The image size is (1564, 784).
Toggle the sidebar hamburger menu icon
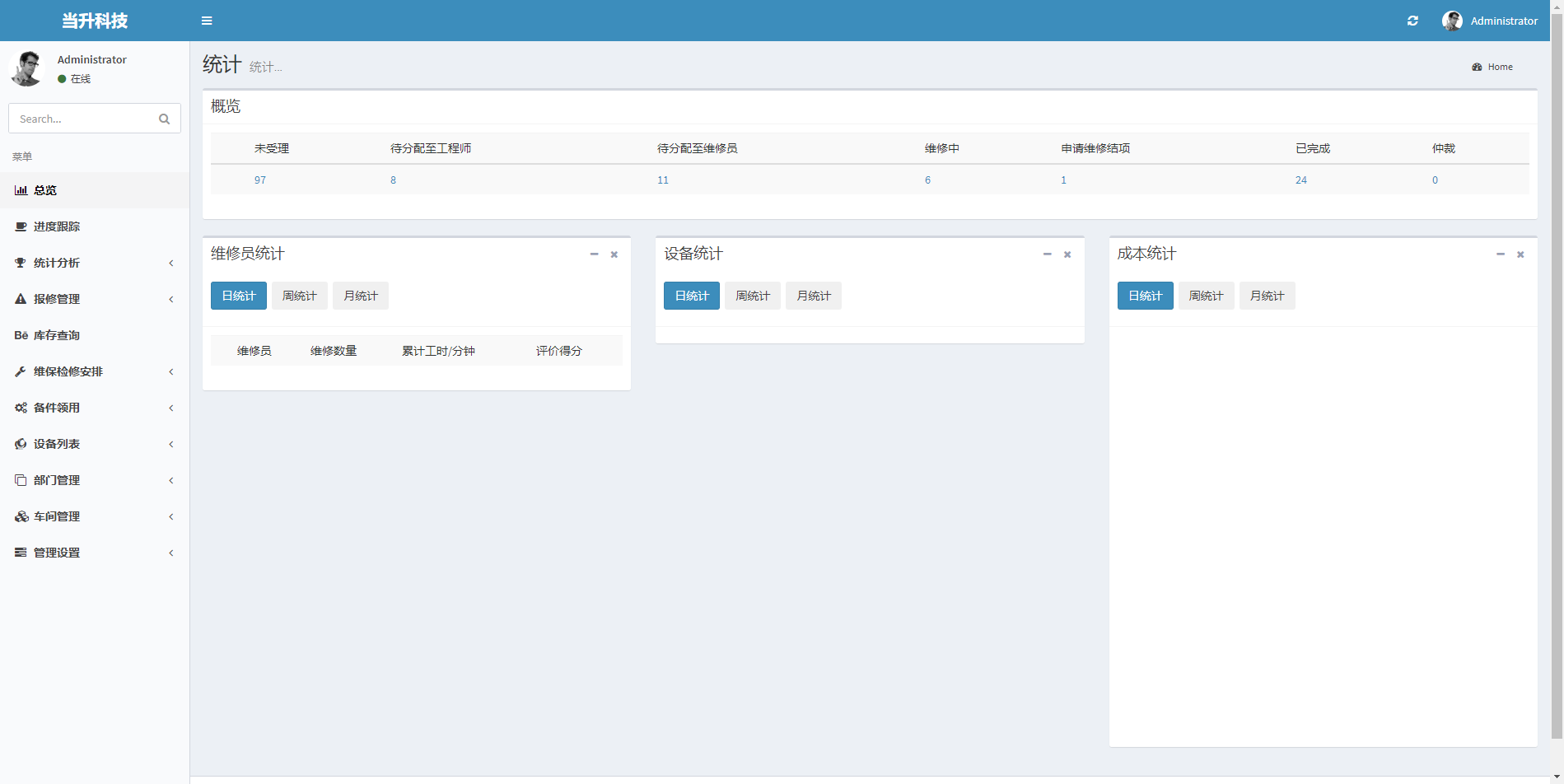point(207,21)
